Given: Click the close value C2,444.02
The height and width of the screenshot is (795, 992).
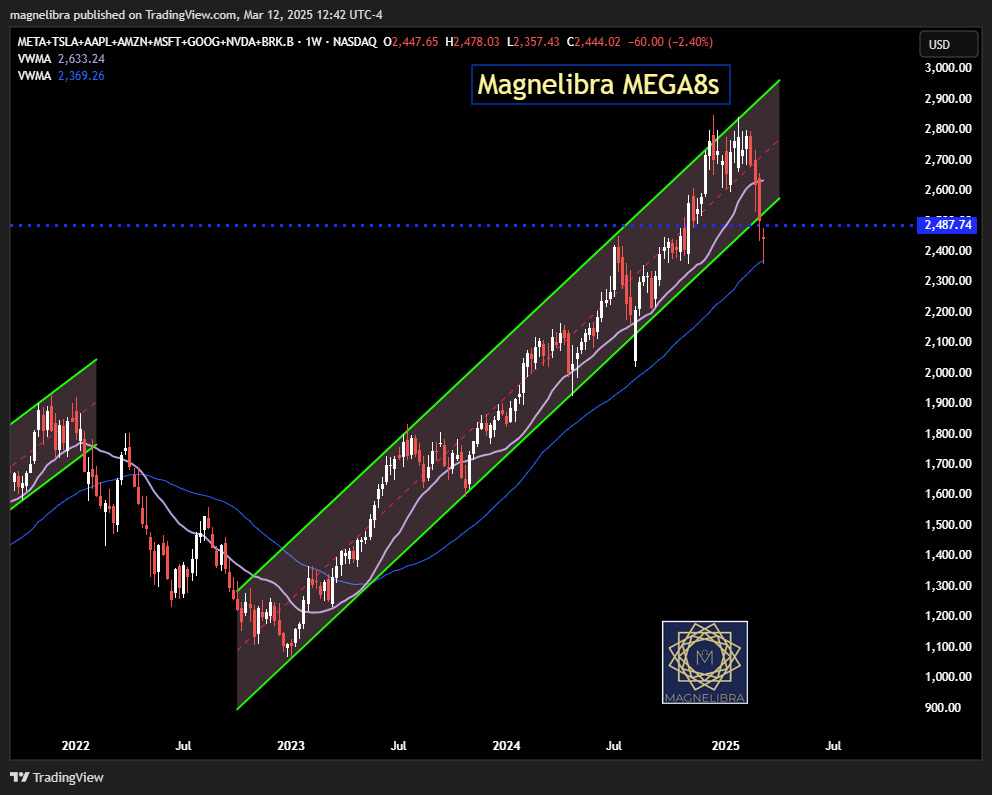Looking at the screenshot, I should [593, 42].
